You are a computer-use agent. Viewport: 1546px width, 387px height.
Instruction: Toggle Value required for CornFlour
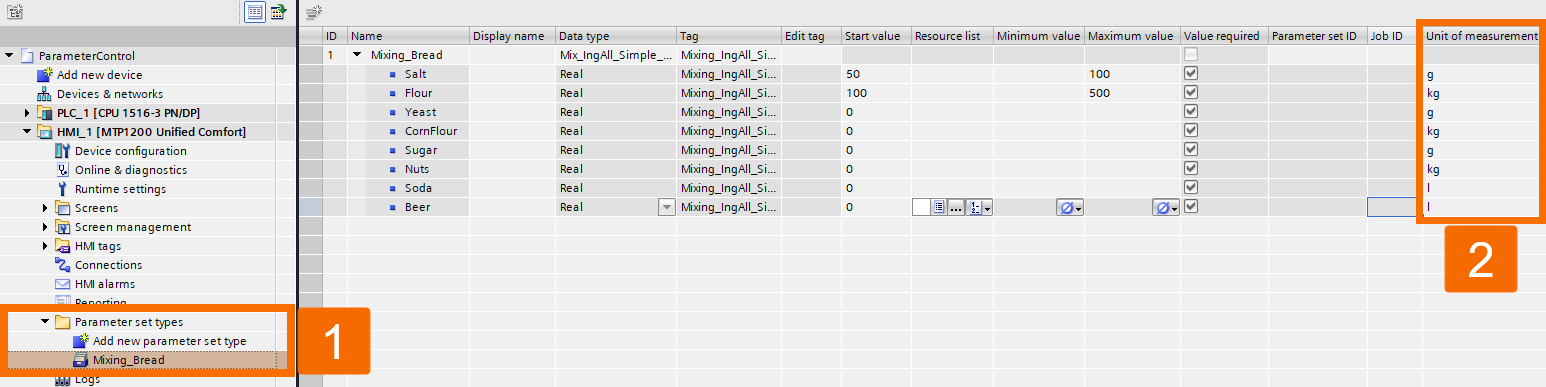(1191, 131)
